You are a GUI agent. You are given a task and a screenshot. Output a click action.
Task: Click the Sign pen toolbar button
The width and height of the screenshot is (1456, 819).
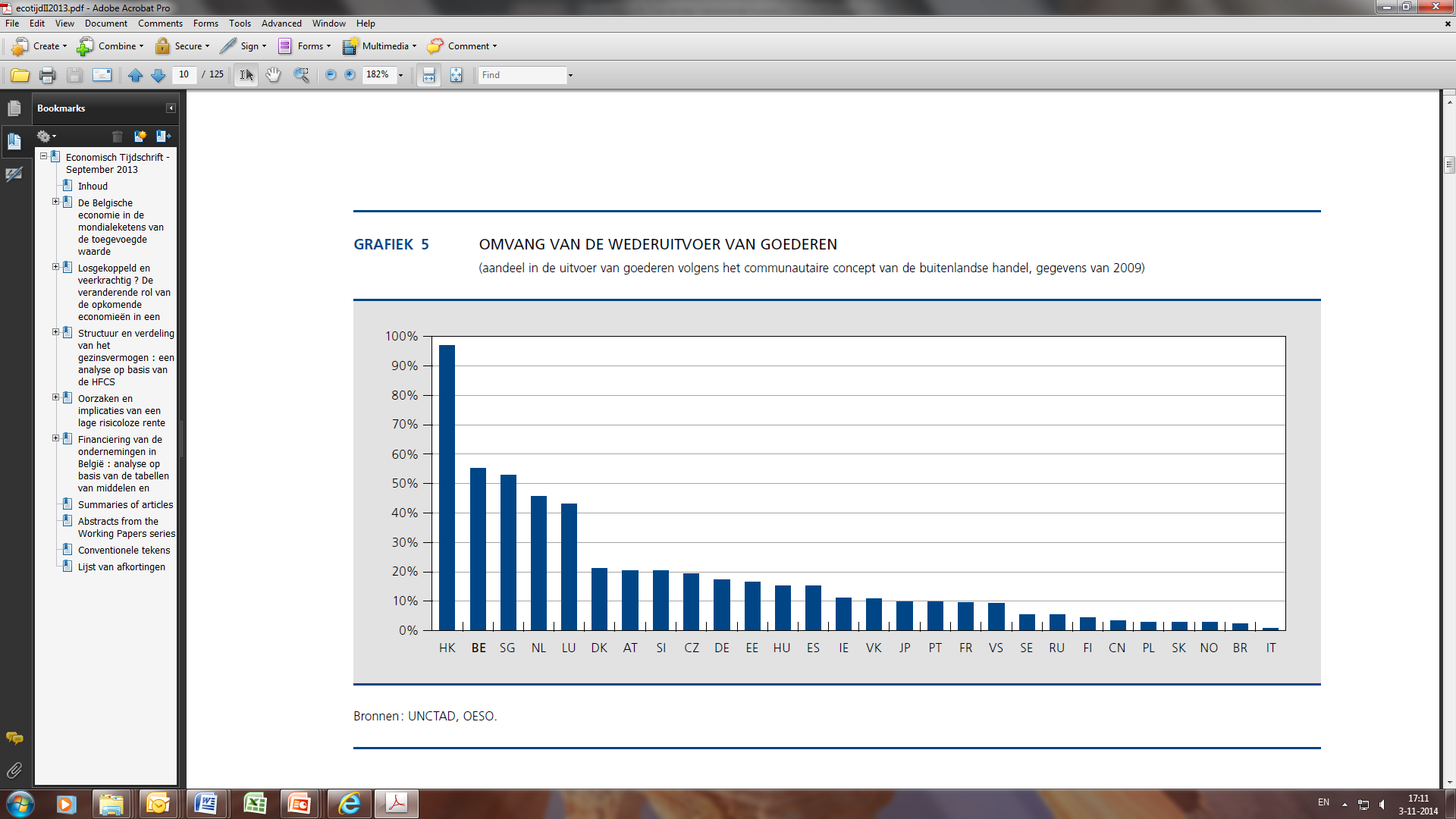pyautogui.click(x=243, y=46)
